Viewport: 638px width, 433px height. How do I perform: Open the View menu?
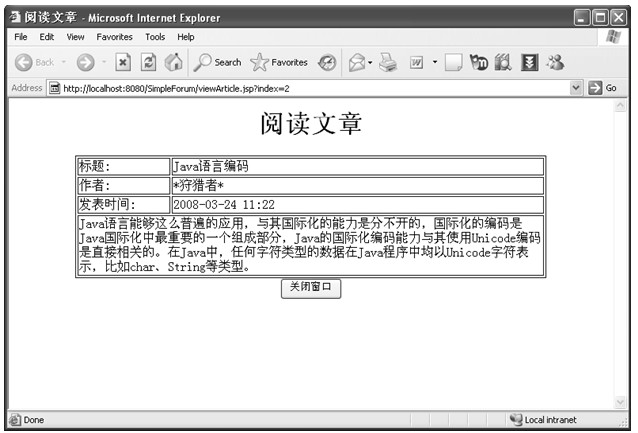coord(75,37)
